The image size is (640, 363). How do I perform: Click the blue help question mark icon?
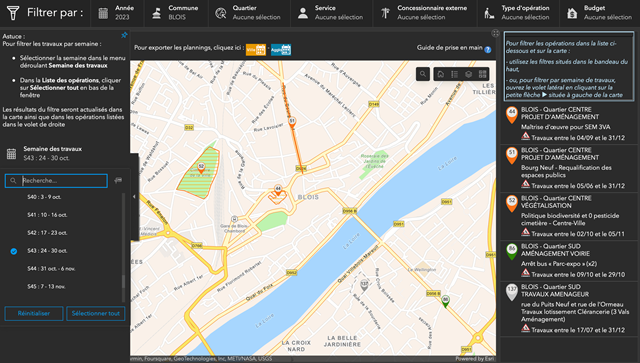488,49
